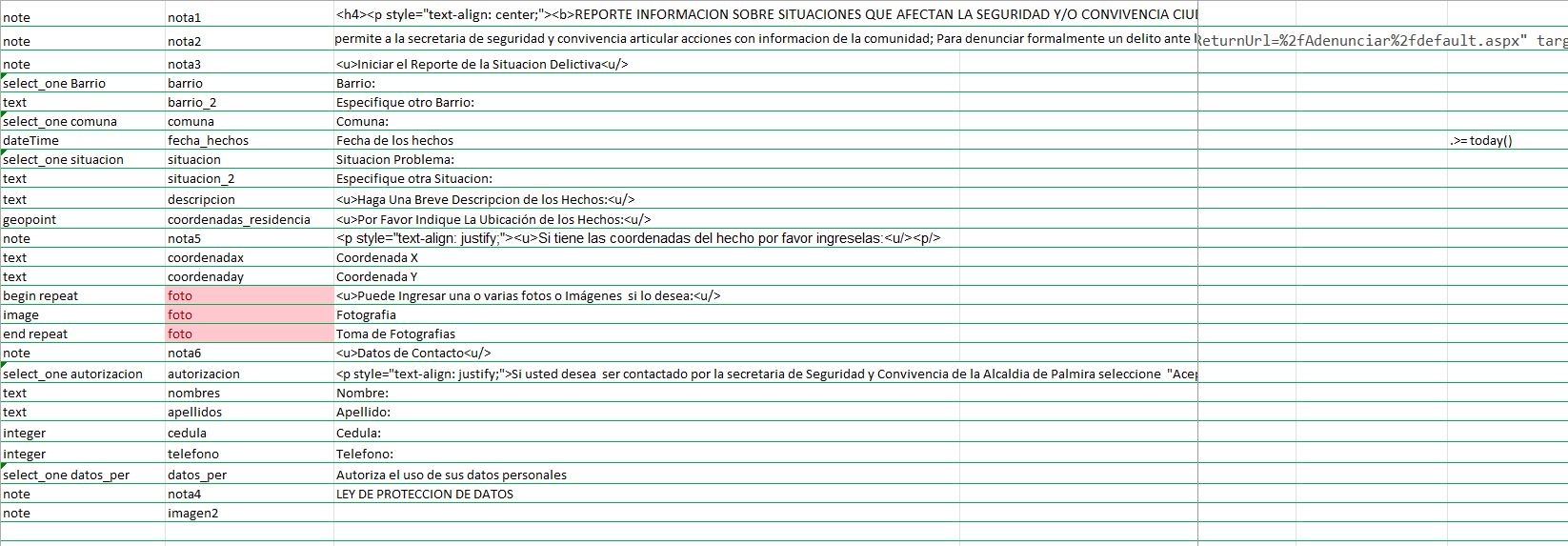Select the 'nota3' name cell

pyautogui.click(x=250, y=64)
